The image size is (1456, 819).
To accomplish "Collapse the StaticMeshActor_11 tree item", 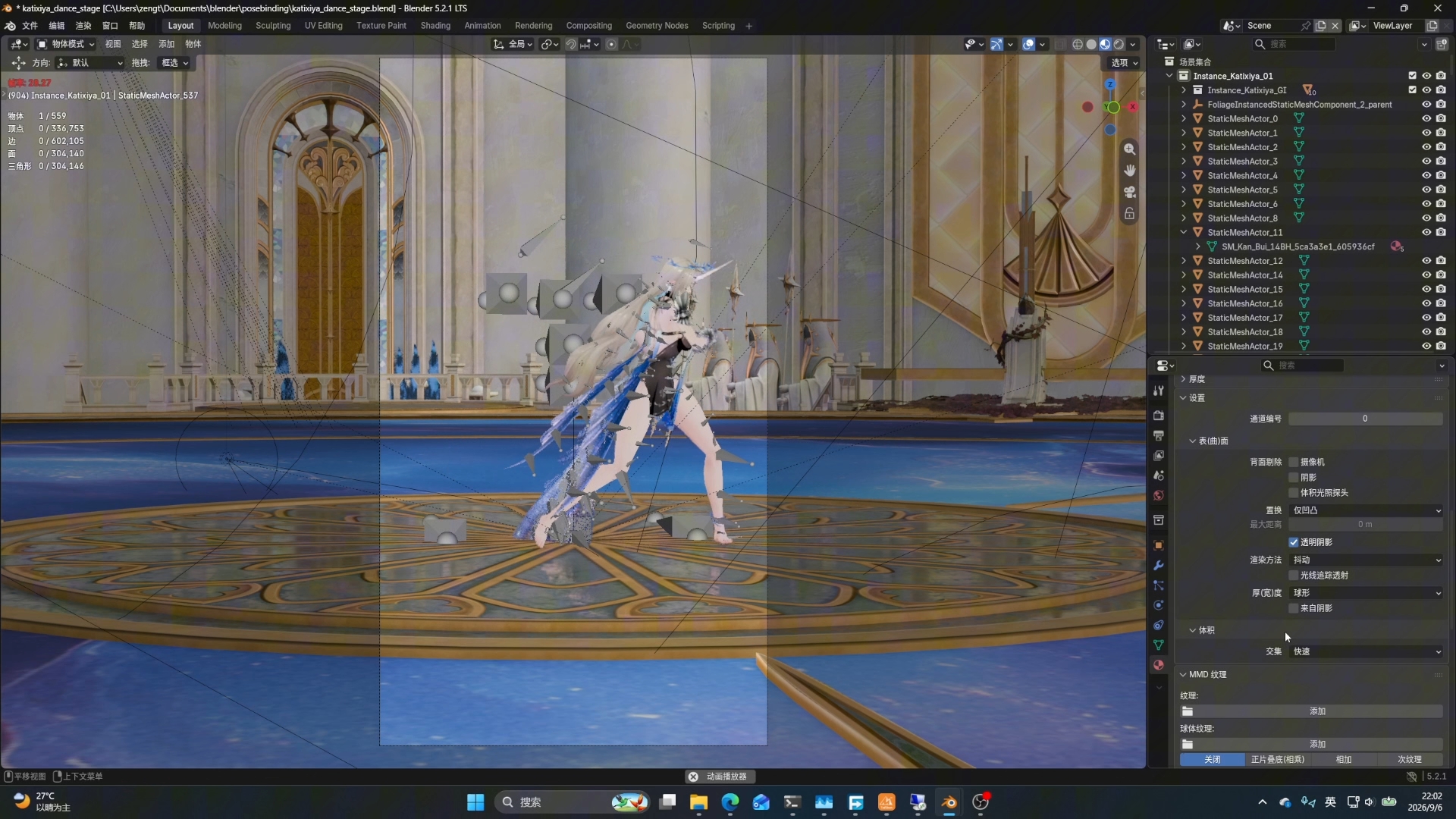I will click(1184, 232).
